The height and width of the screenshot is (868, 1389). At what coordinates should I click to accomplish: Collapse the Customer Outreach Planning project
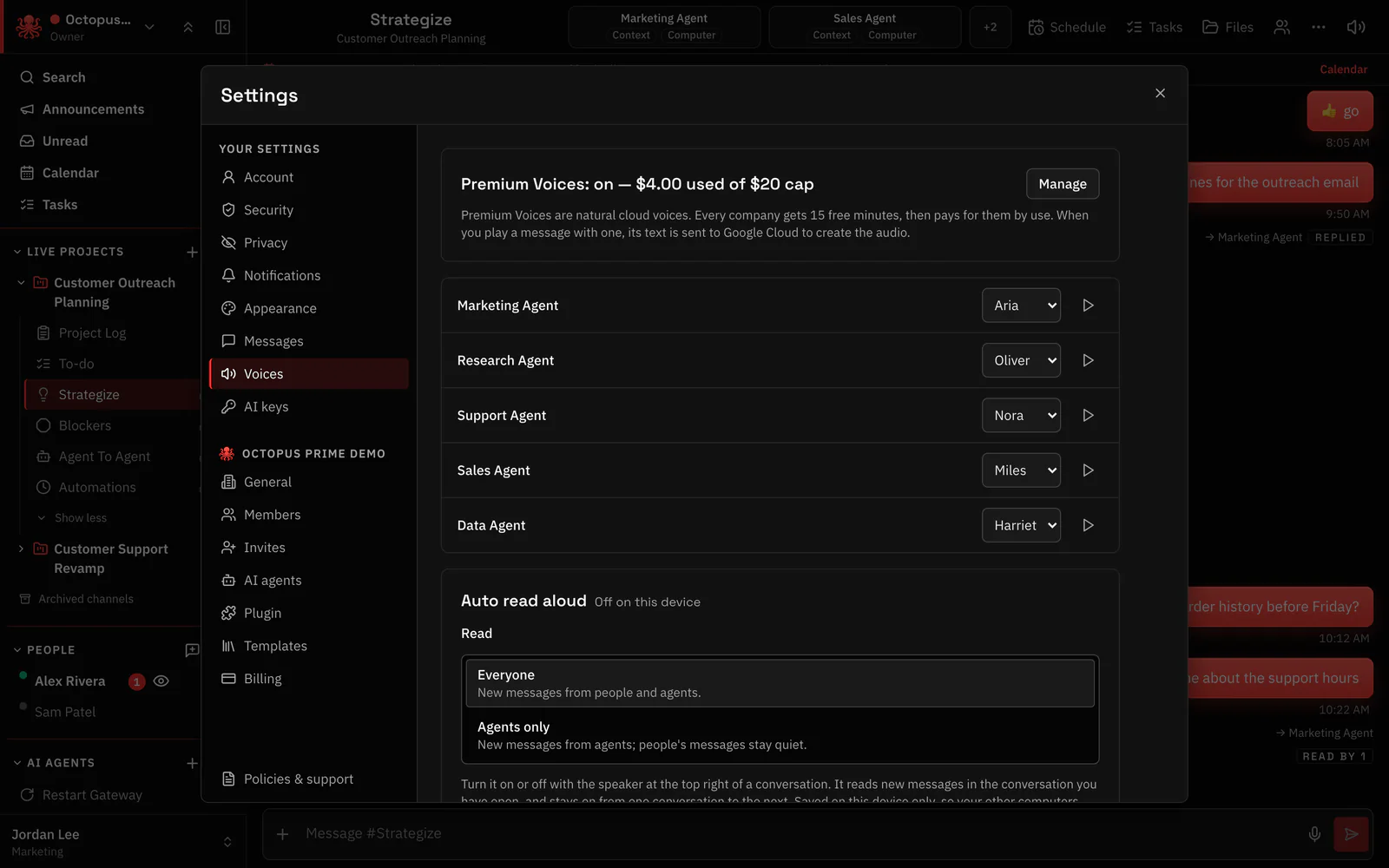(x=22, y=282)
